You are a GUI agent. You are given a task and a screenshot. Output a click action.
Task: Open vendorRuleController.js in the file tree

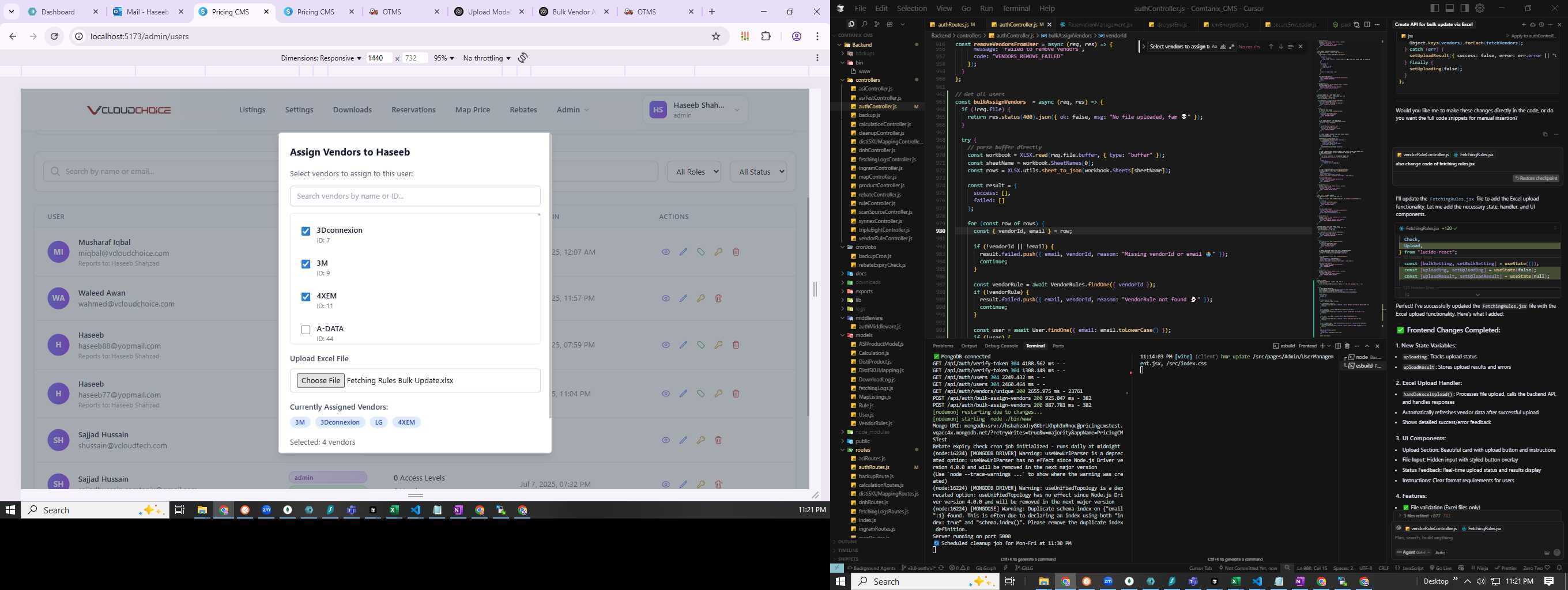coord(885,239)
